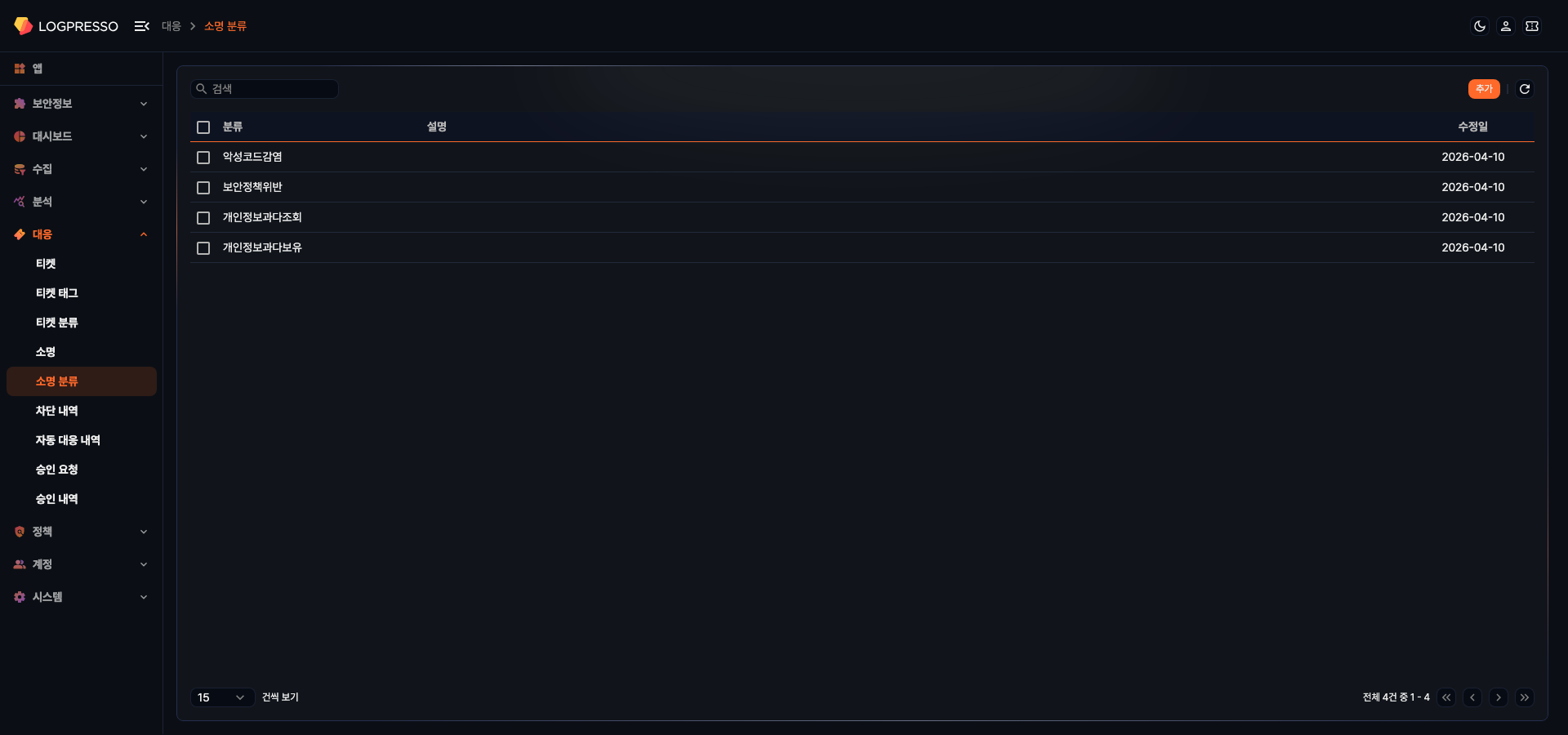Open the user account profile icon
The width and height of the screenshot is (1568, 735).
click(x=1506, y=26)
